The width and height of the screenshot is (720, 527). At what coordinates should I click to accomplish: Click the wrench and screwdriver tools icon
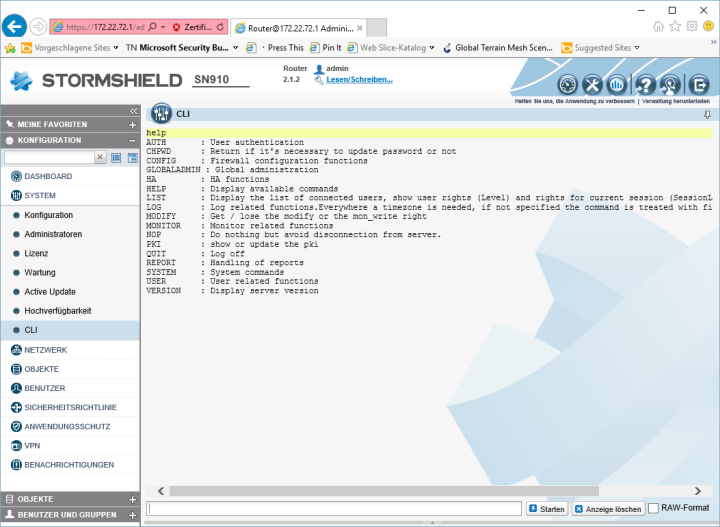point(593,85)
